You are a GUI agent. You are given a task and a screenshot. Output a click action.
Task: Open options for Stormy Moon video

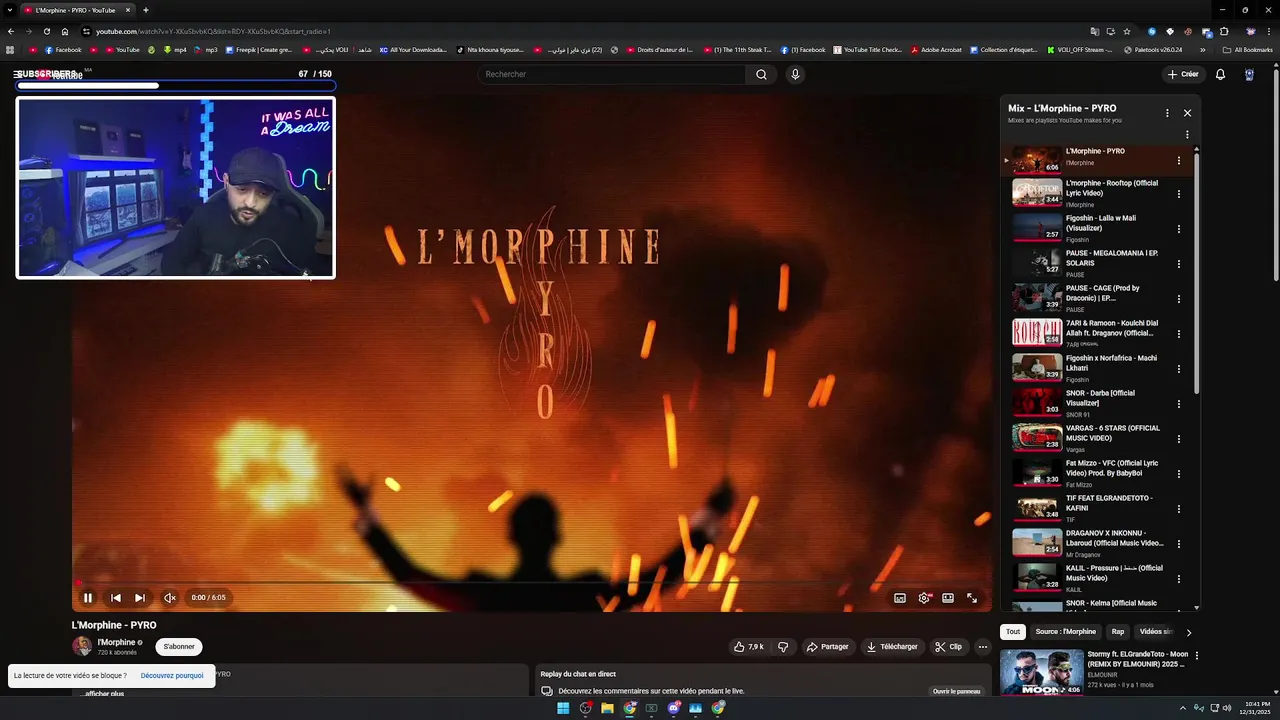(x=1196, y=656)
